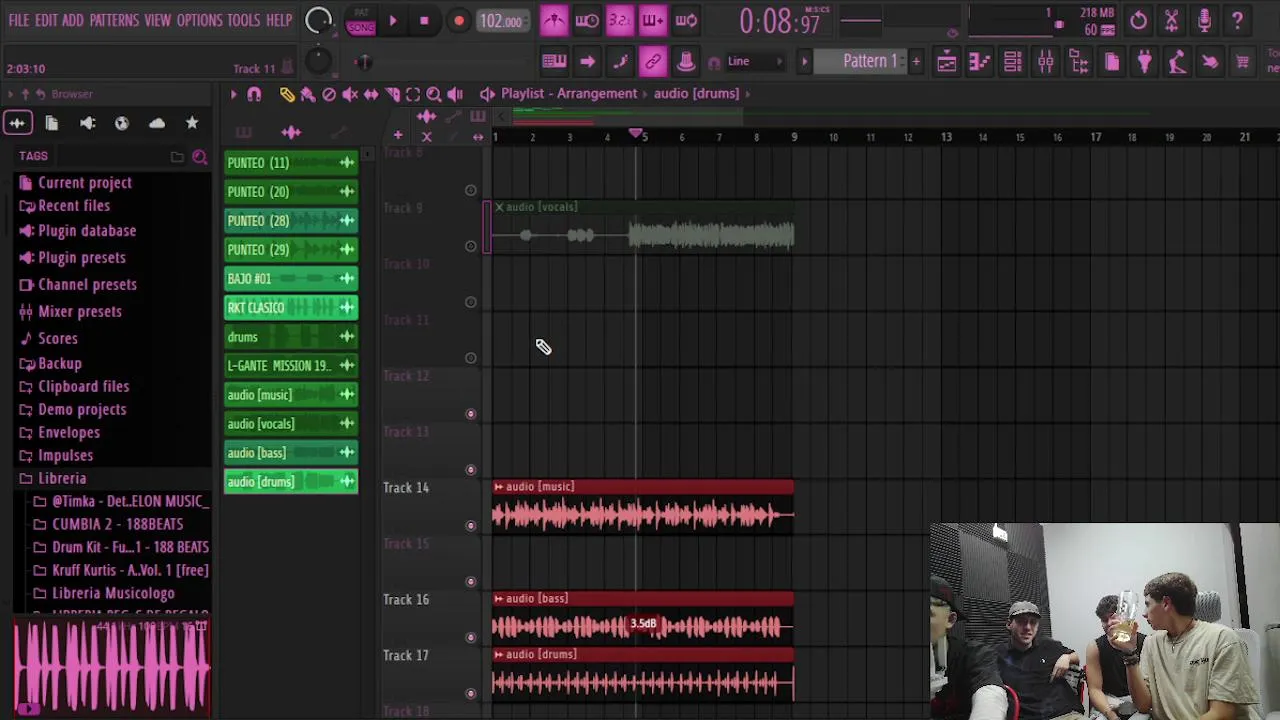This screenshot has width=1280, height=720.
Task: Adjust the master volume knob
Action: tap(318, 20)
